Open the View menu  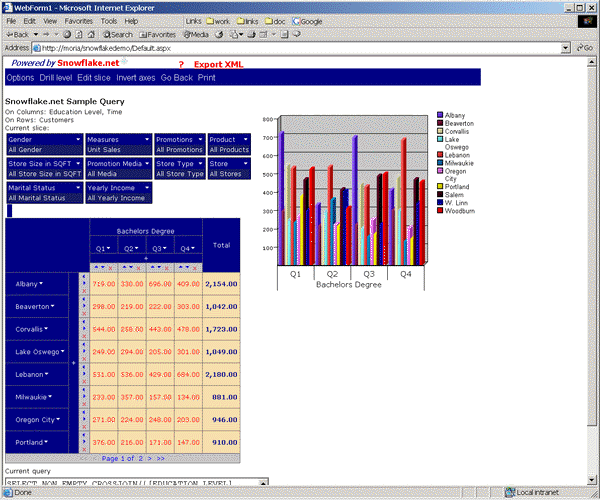click(x=50, y=21)
